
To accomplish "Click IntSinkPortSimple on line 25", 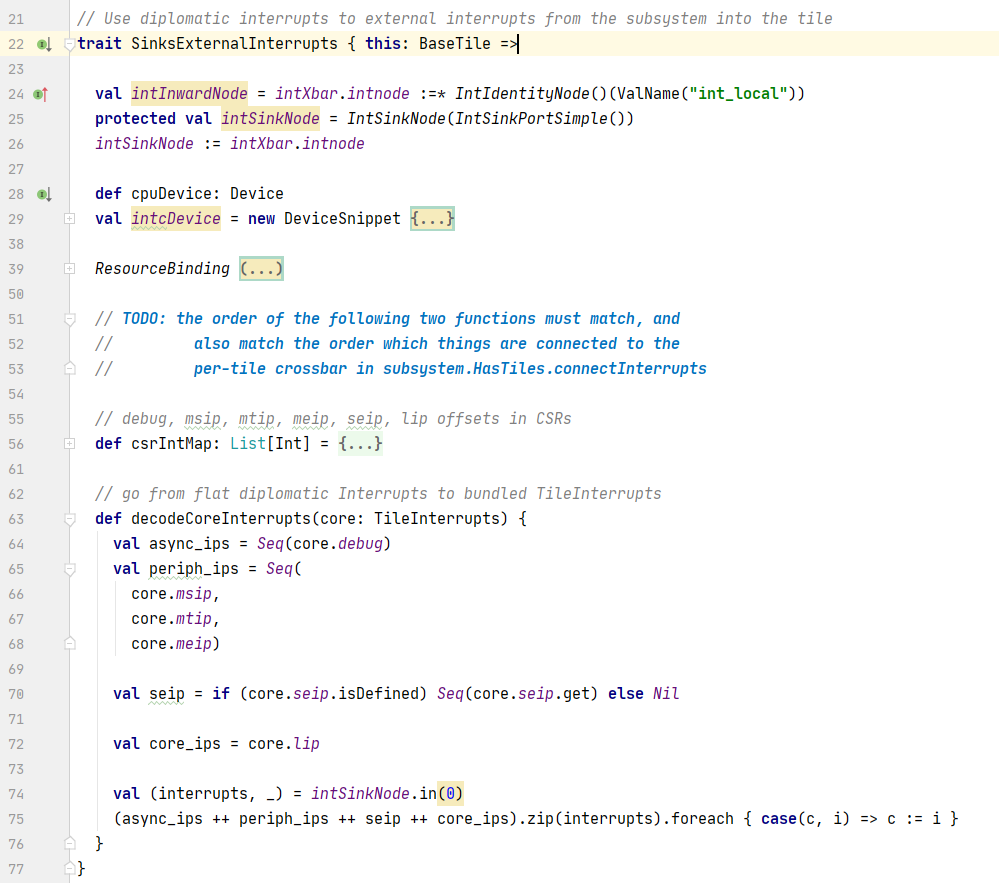I will coord(531,118).
